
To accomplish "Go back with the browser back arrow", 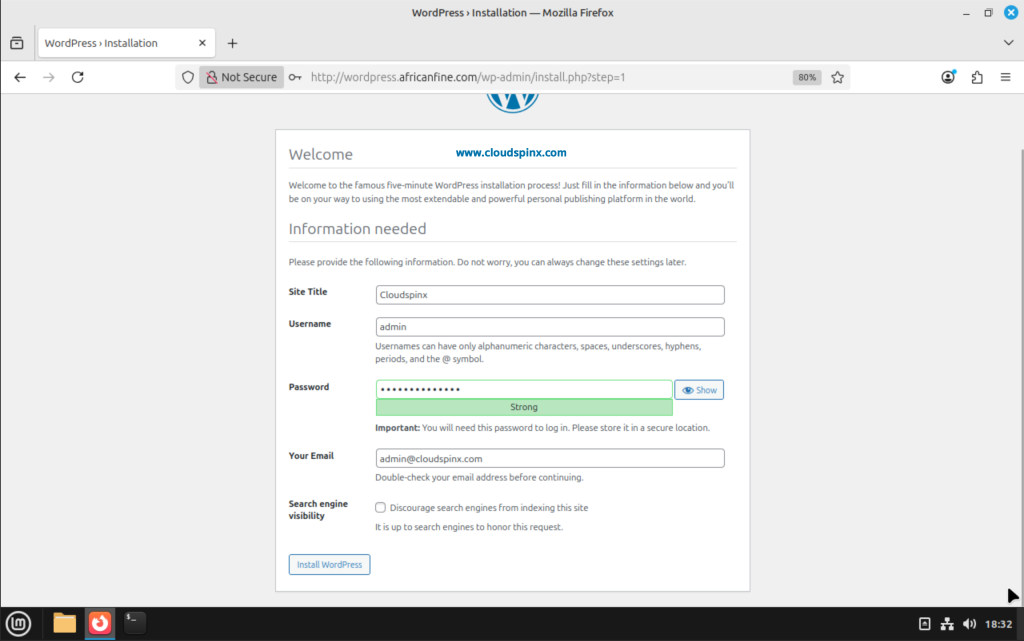I will point(20,77).
